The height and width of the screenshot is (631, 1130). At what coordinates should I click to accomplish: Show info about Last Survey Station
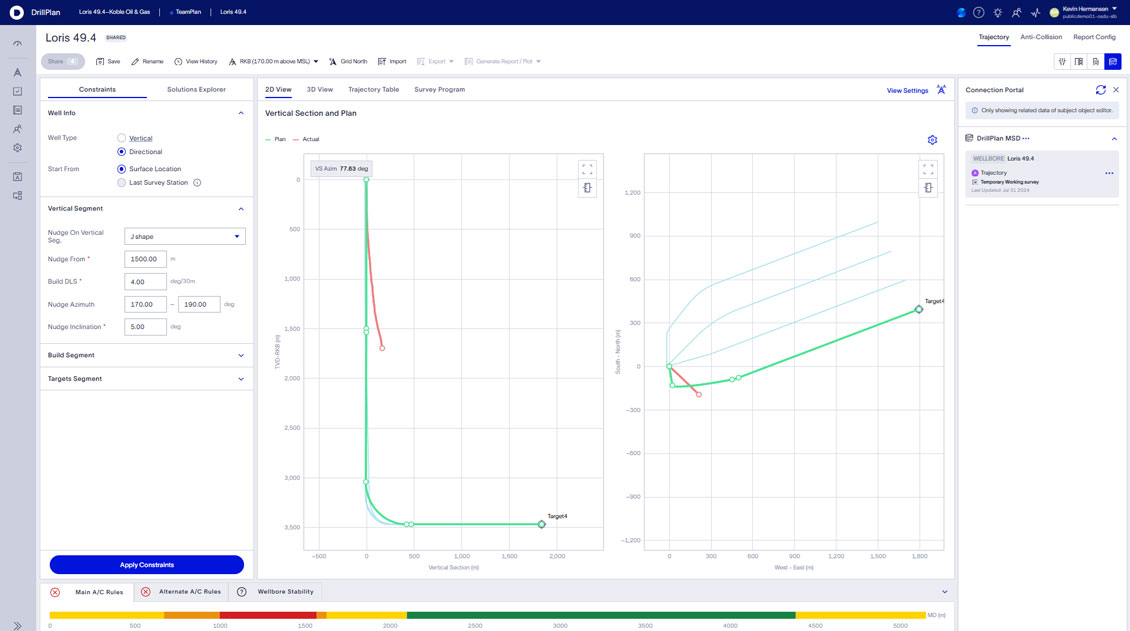[x=197, y=183]
